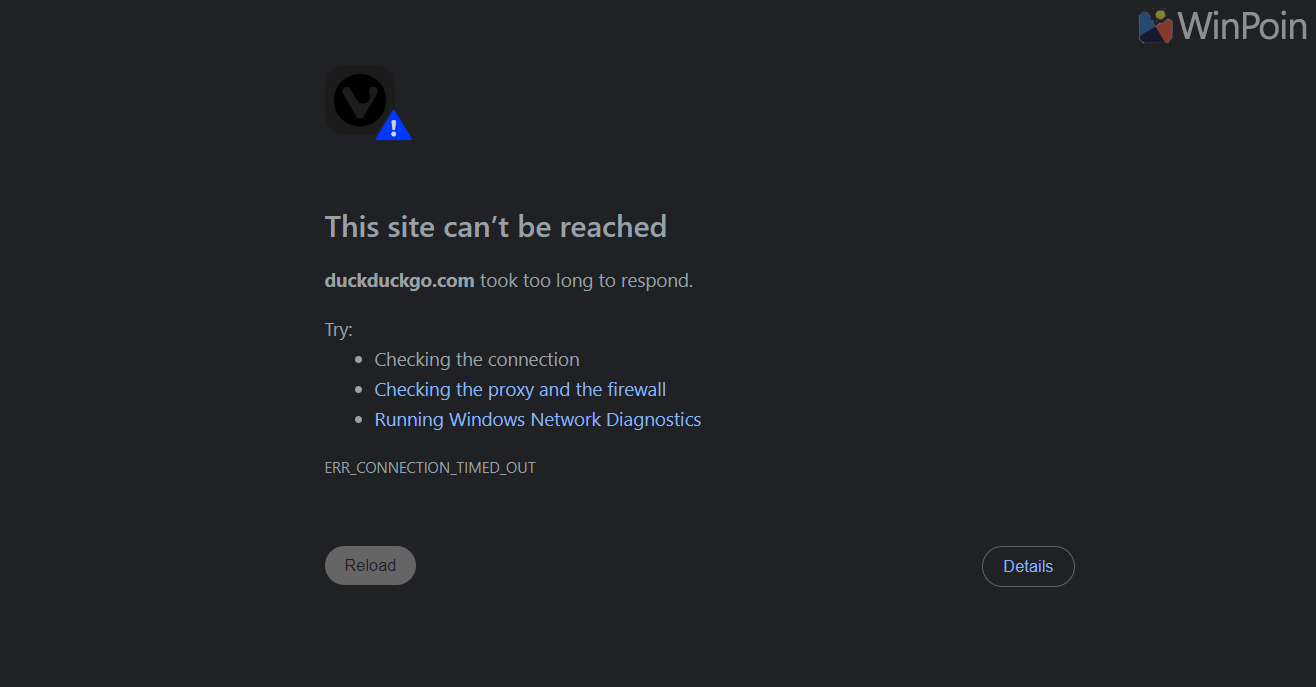
Task: Launch Running Windows Network Diagnostics link
Action: 537,420
